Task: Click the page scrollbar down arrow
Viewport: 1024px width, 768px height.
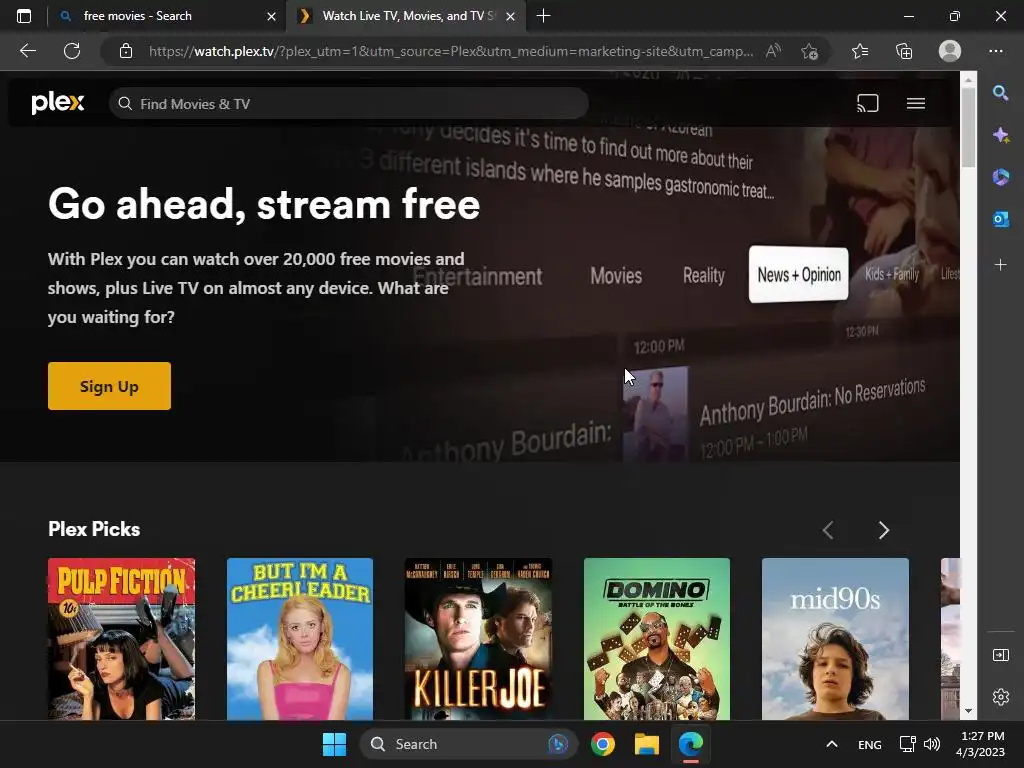Action: tap(968, 711)
